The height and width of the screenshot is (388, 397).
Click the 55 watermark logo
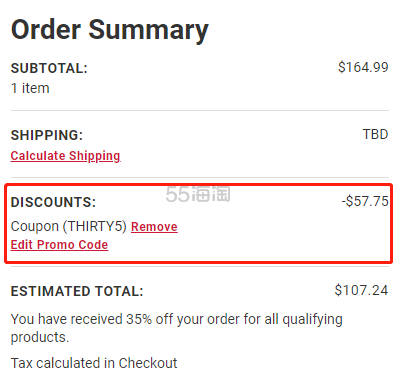click(198, 194)
